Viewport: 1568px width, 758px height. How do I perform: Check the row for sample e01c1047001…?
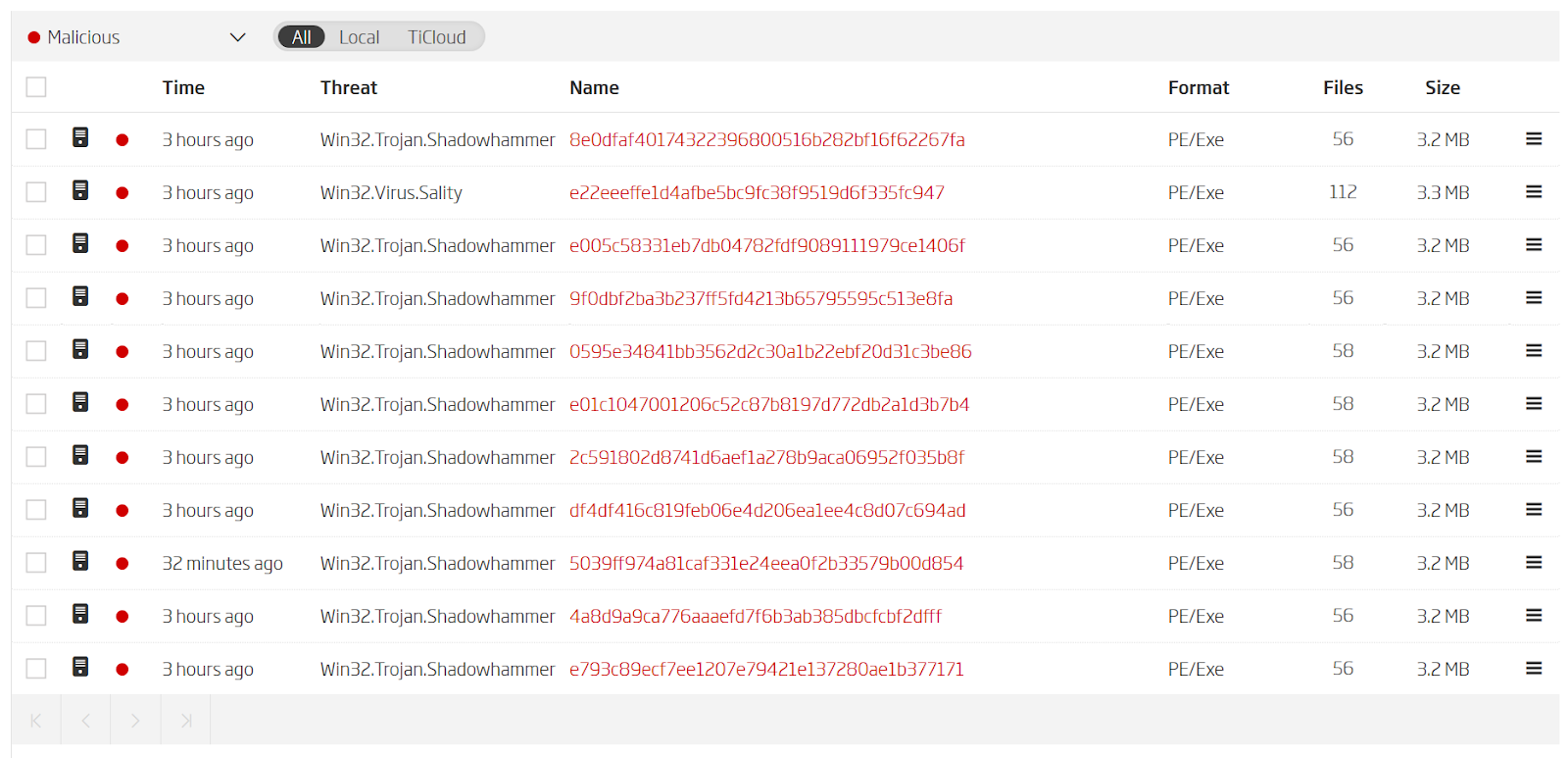[36, 404]
